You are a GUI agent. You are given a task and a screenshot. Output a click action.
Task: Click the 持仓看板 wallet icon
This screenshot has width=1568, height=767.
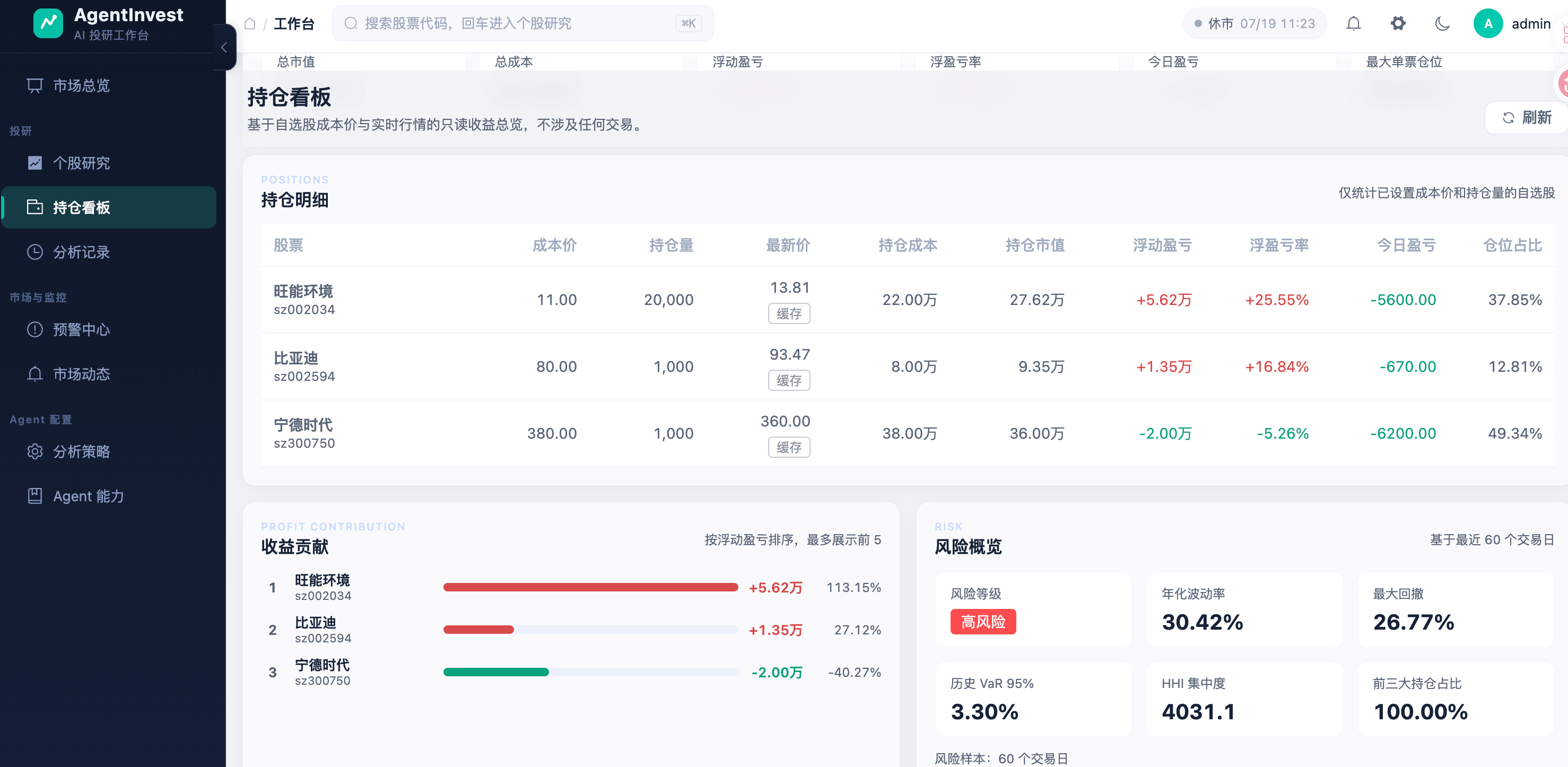(34, 207)
